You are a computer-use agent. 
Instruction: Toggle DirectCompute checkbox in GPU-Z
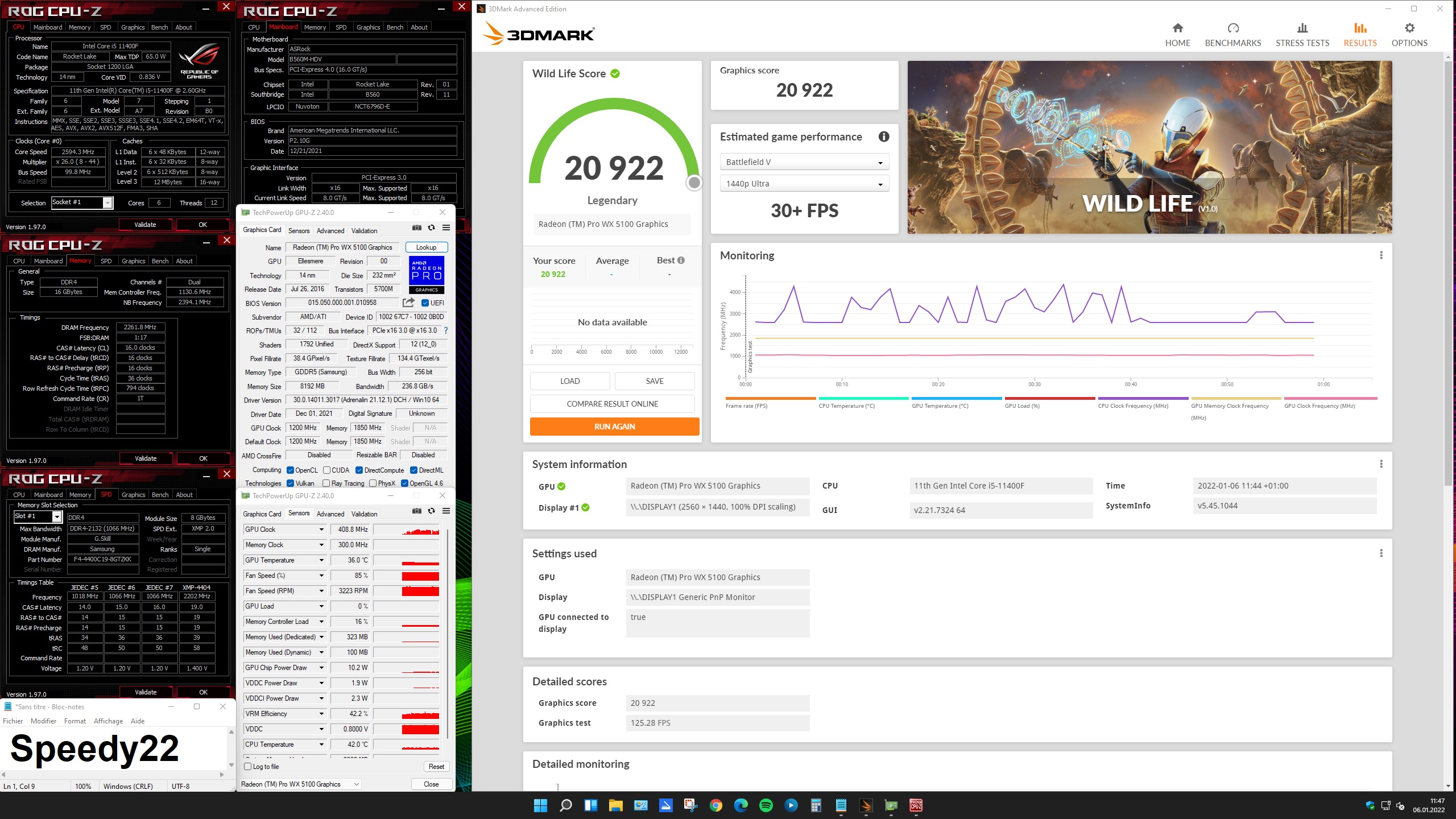tap(359, 470)
